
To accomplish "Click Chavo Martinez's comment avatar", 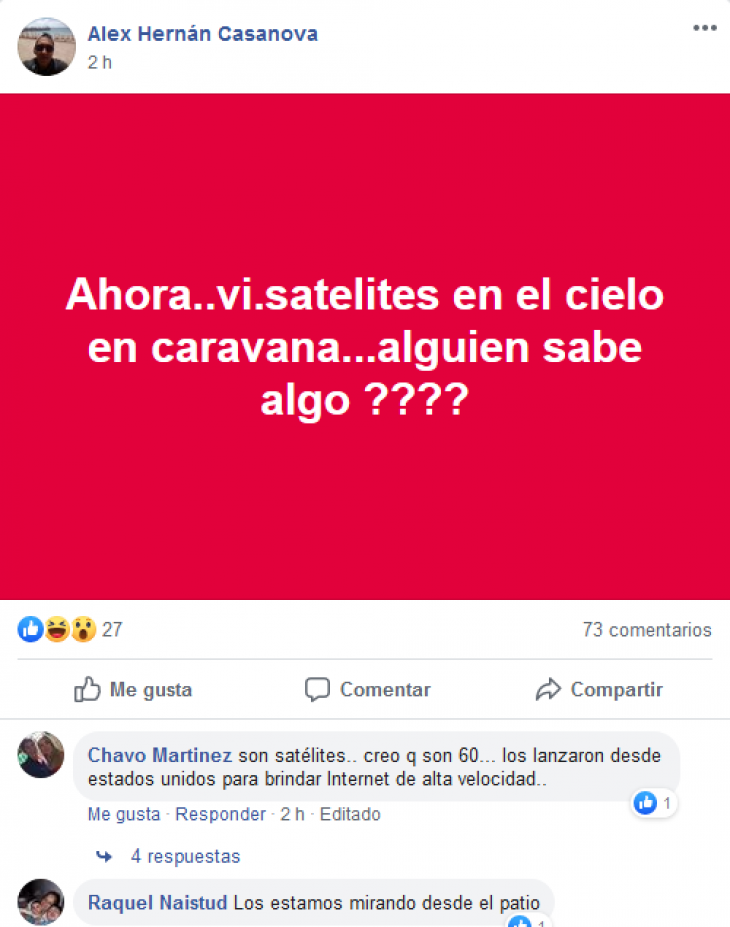I will coord(41,755).
